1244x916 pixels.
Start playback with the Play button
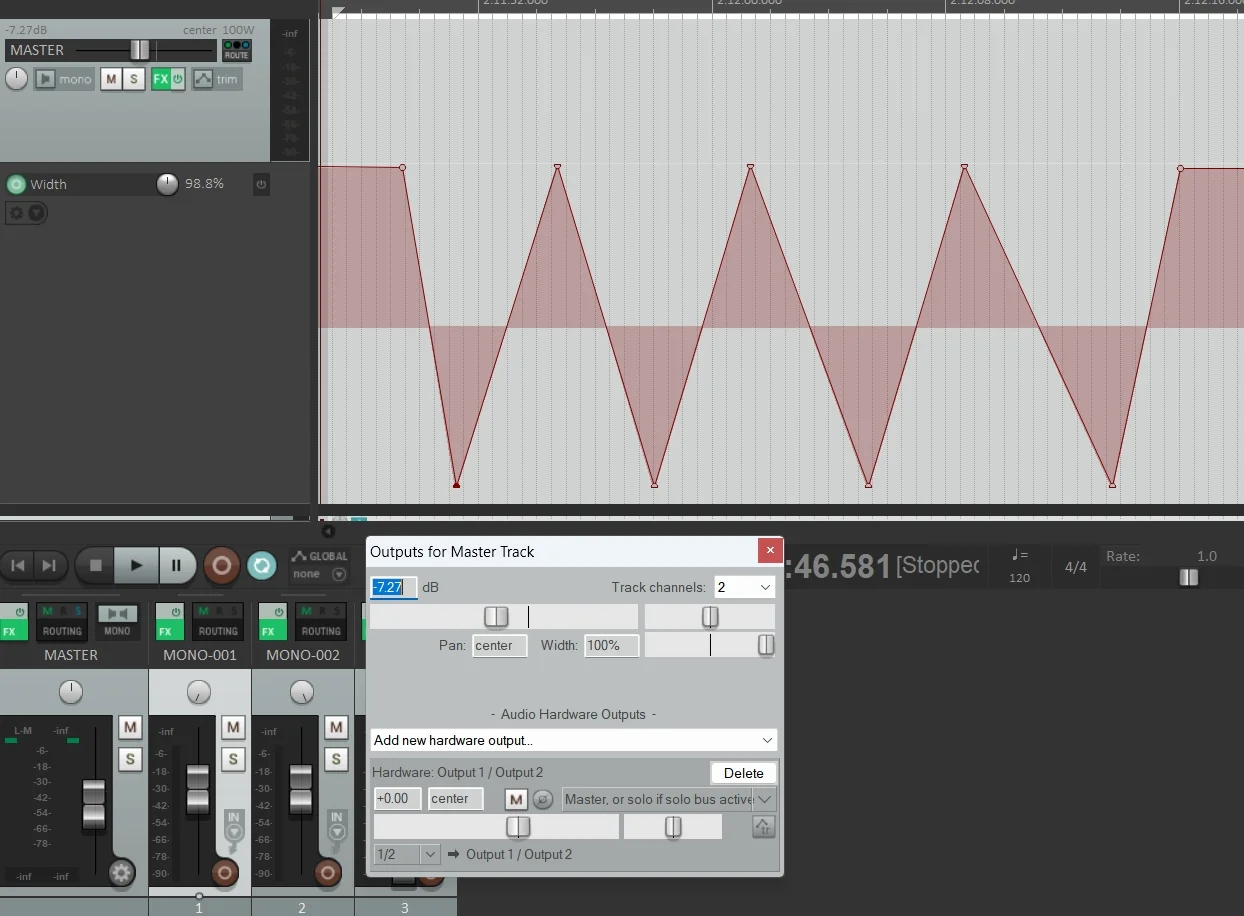[136, 566]
